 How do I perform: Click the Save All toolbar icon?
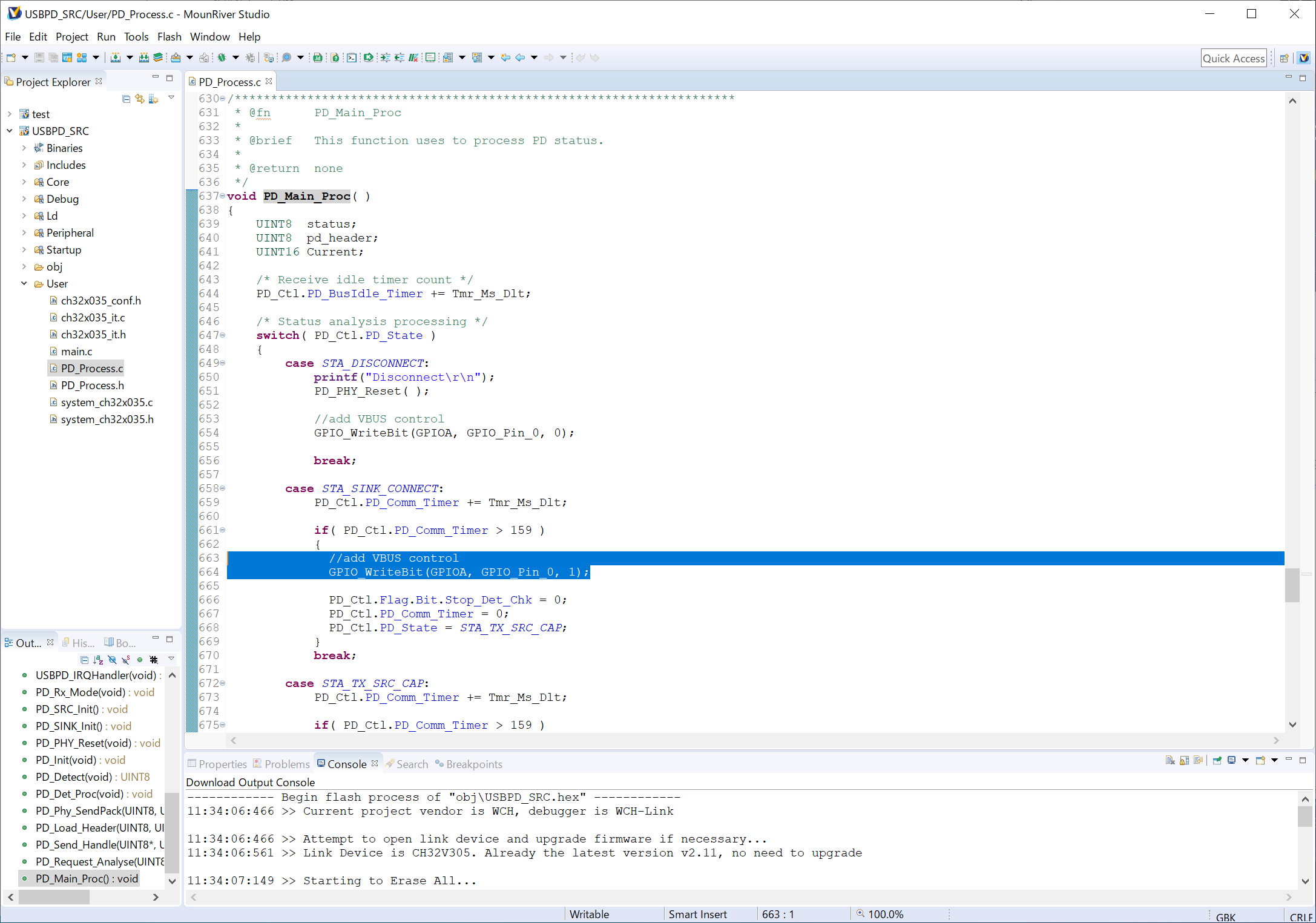[53, 57]
